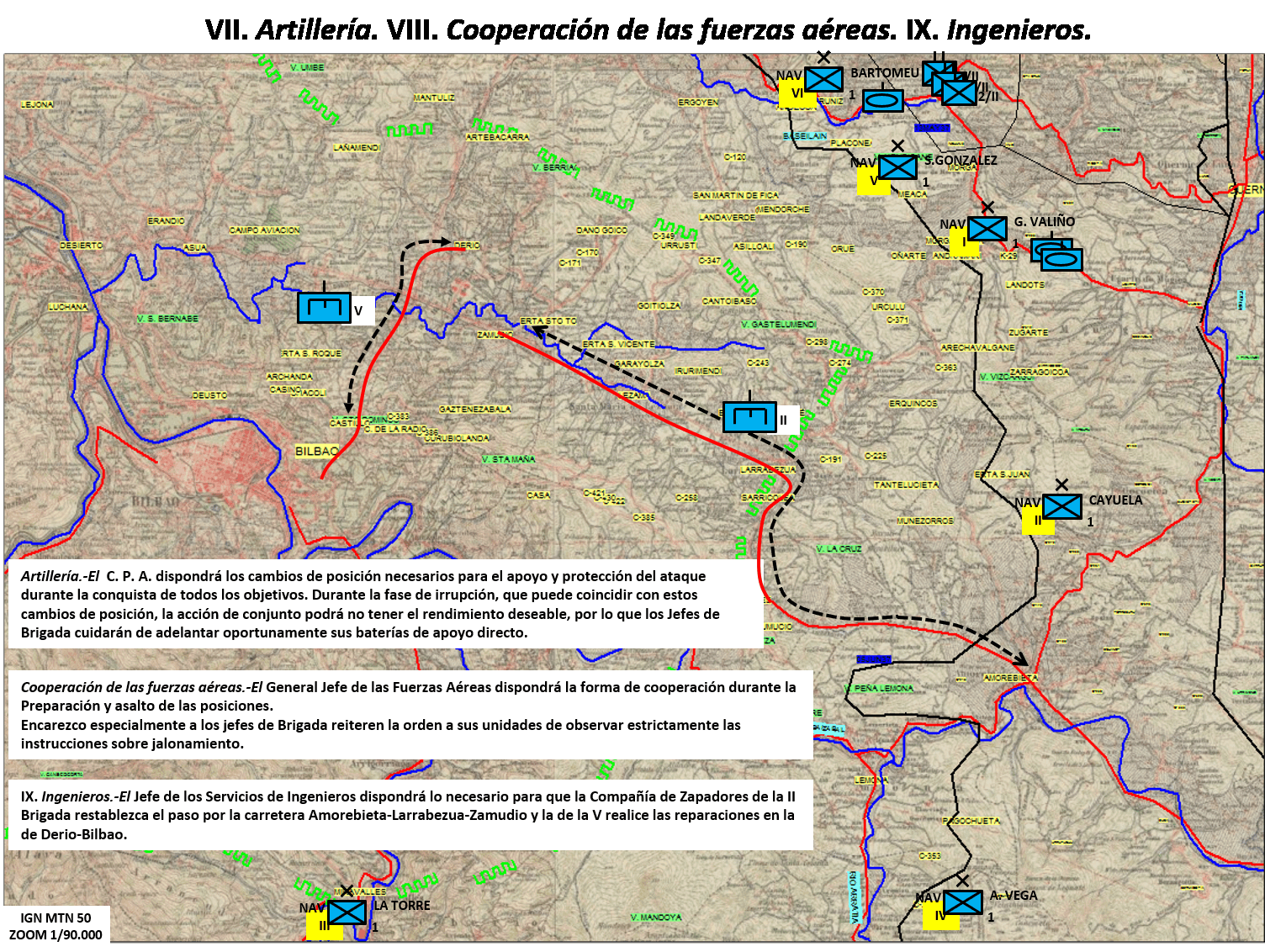Click the AMOREBIETA town label

1010,678
